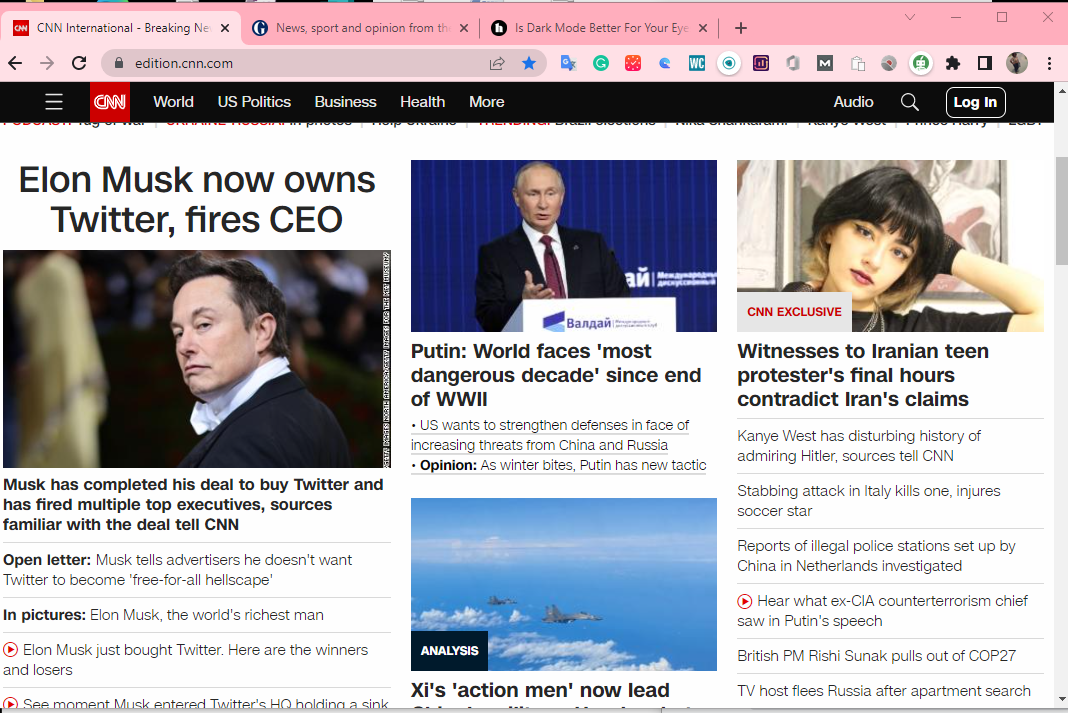Open the green robot extension icon
This screenshot has width=1068, height=713.
[x=921, y=63]
